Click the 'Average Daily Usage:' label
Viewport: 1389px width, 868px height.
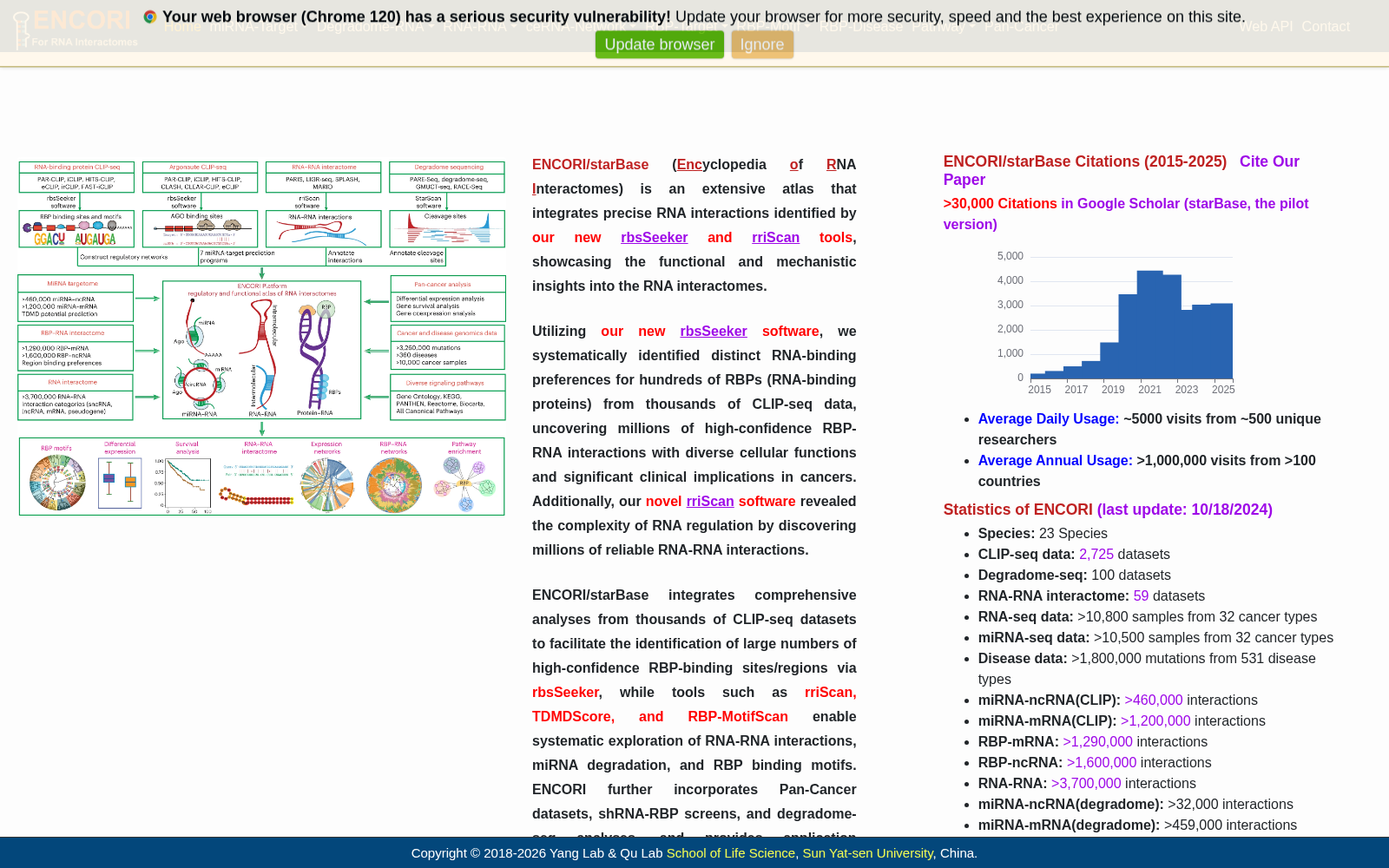[1049, 418]
